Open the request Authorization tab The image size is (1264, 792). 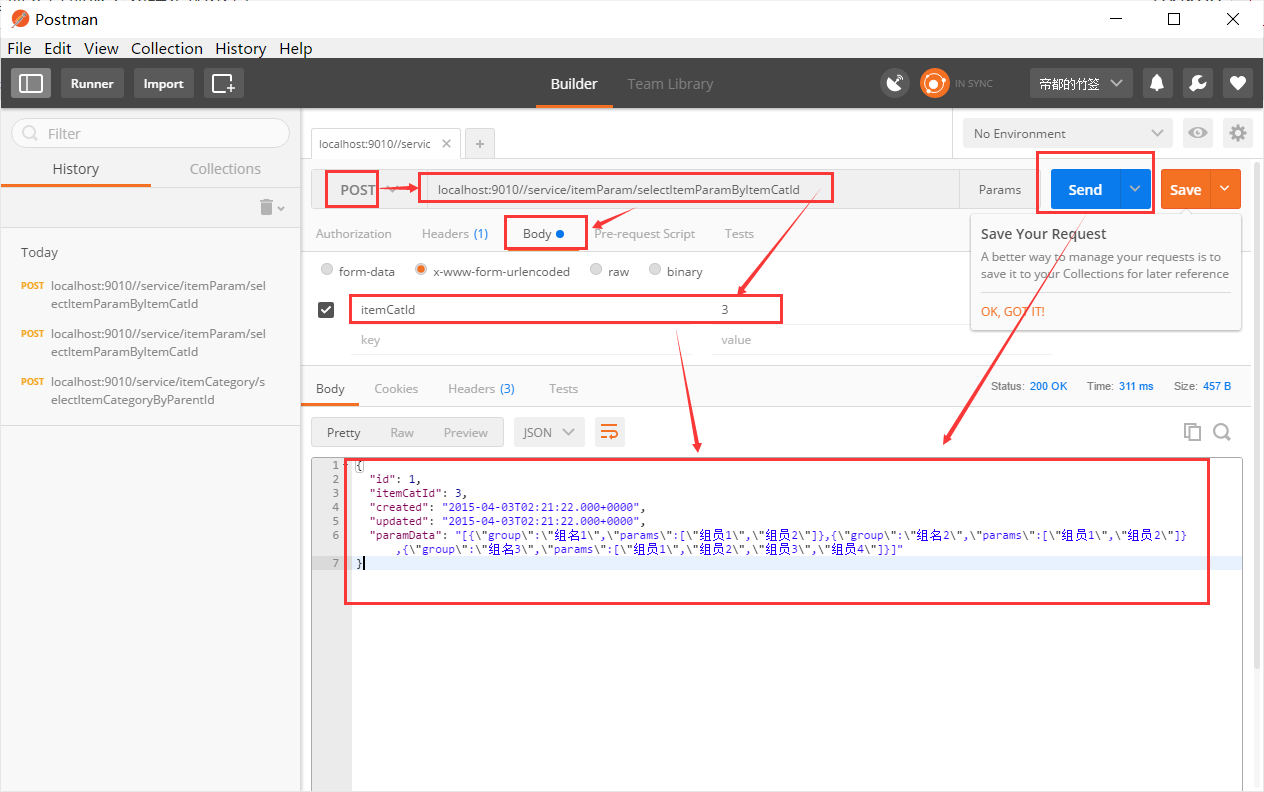pos(354,233)
